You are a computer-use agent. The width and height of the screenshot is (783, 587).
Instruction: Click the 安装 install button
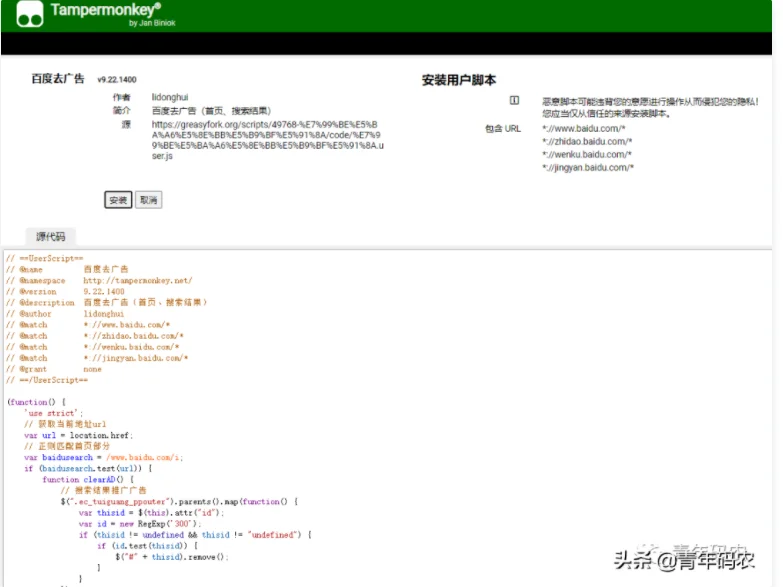pos(118,200)
